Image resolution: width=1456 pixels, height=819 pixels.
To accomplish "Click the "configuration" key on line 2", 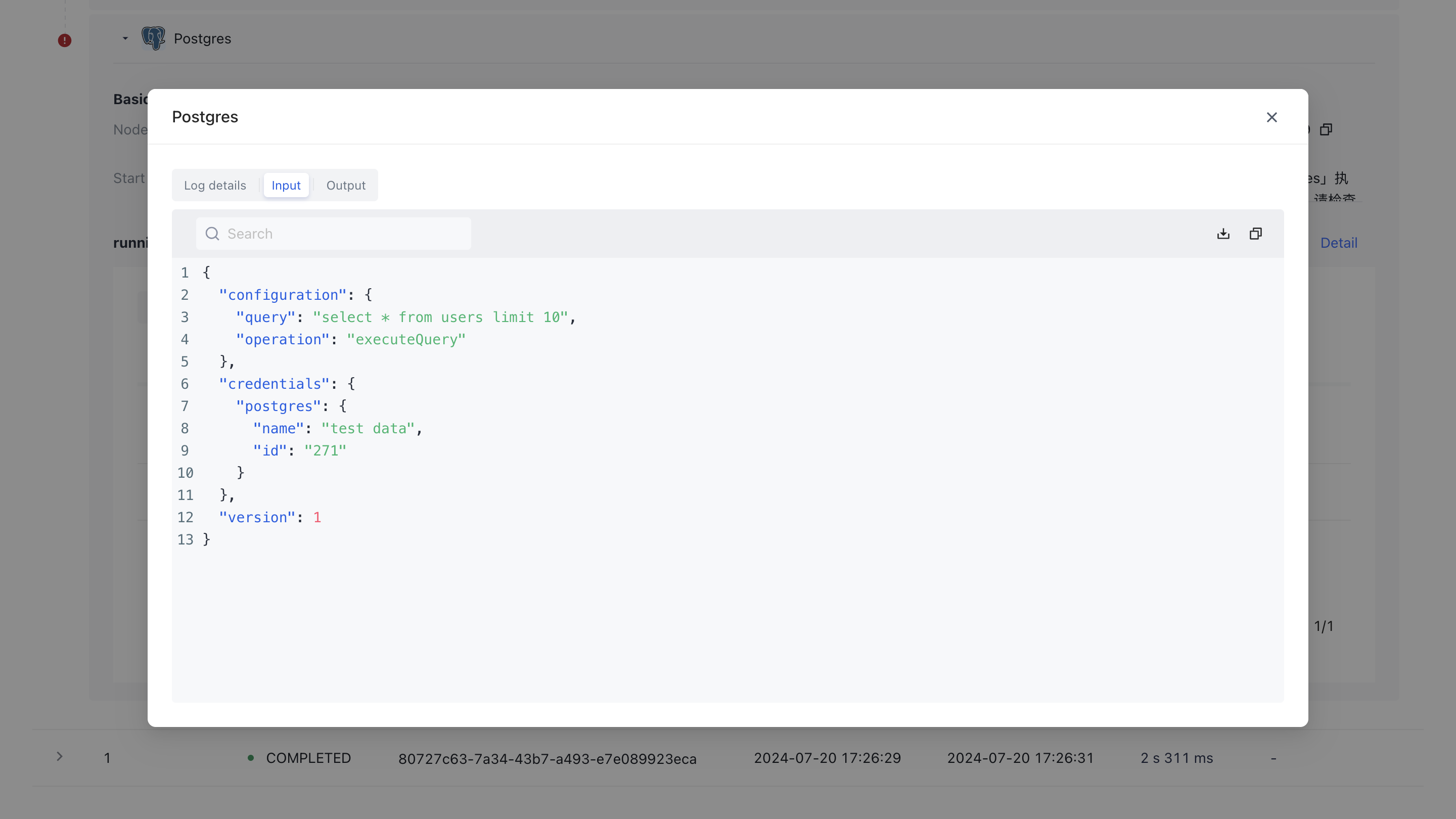I will point(282,295).
